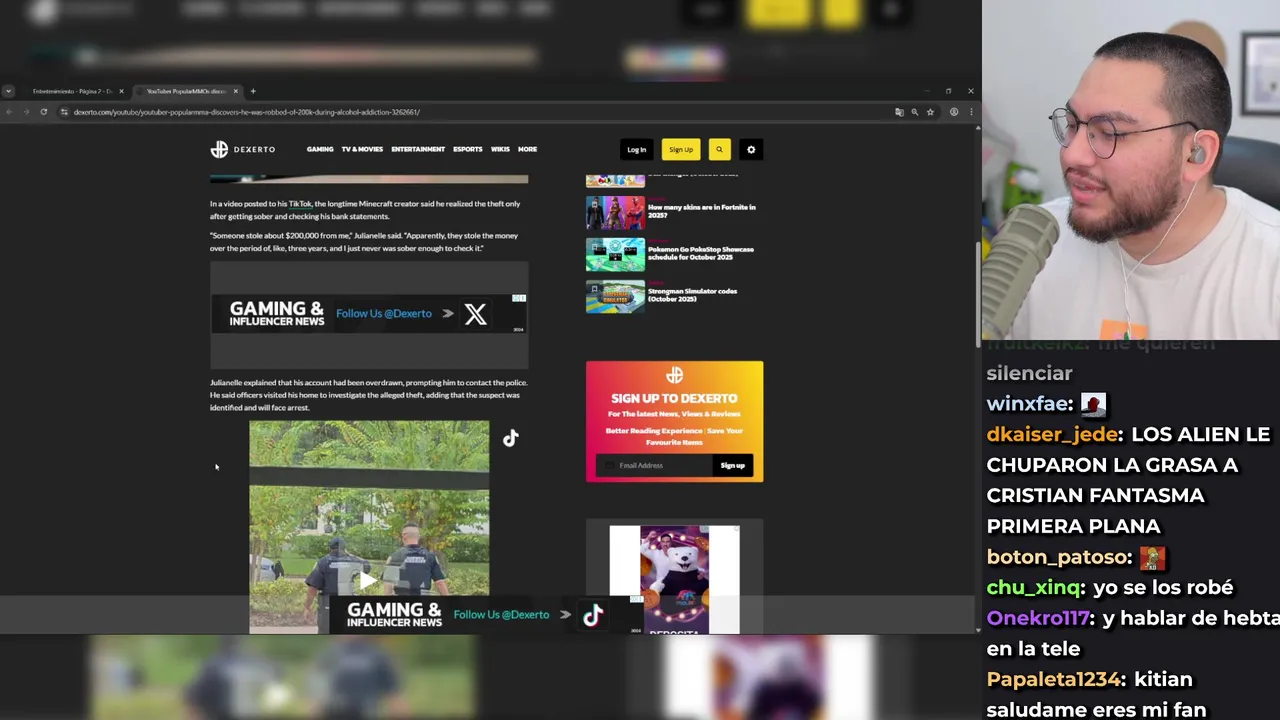The width and height of the screenshot is (1280, 720).
Task: Click site info icon left of URL
Action: [x=64, y=112]
